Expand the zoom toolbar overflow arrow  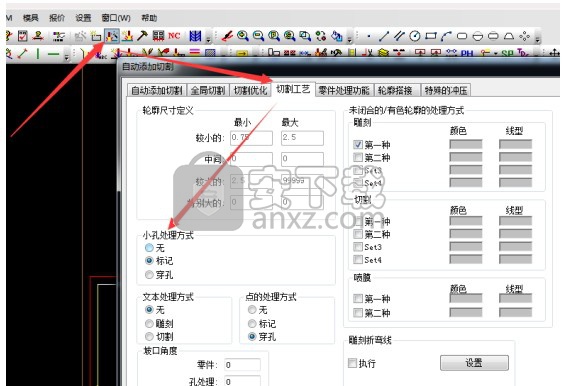coord(349,40)
